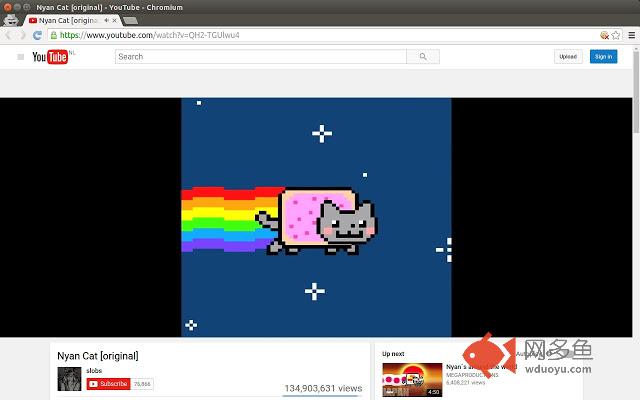Click the Sign in button
The image size is (640, 400).
pos(603,57)
